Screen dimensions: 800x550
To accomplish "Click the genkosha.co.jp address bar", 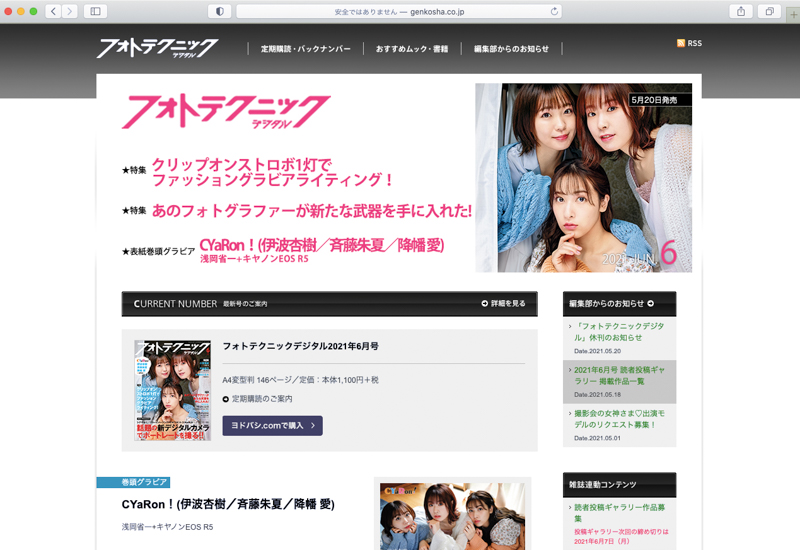I will click(399, 11).
